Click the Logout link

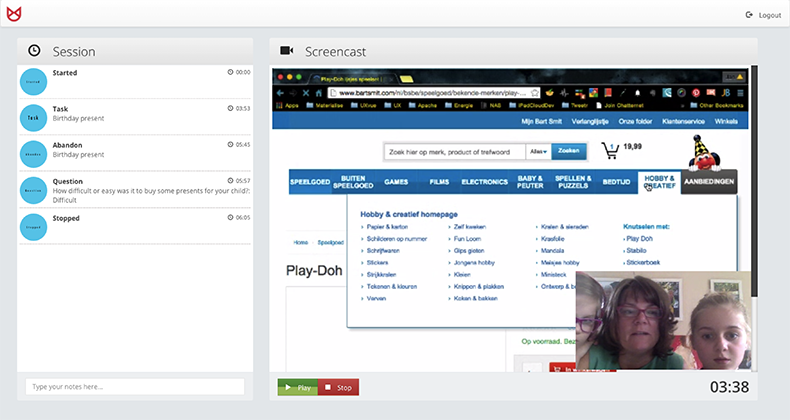(x=764, y=15)
